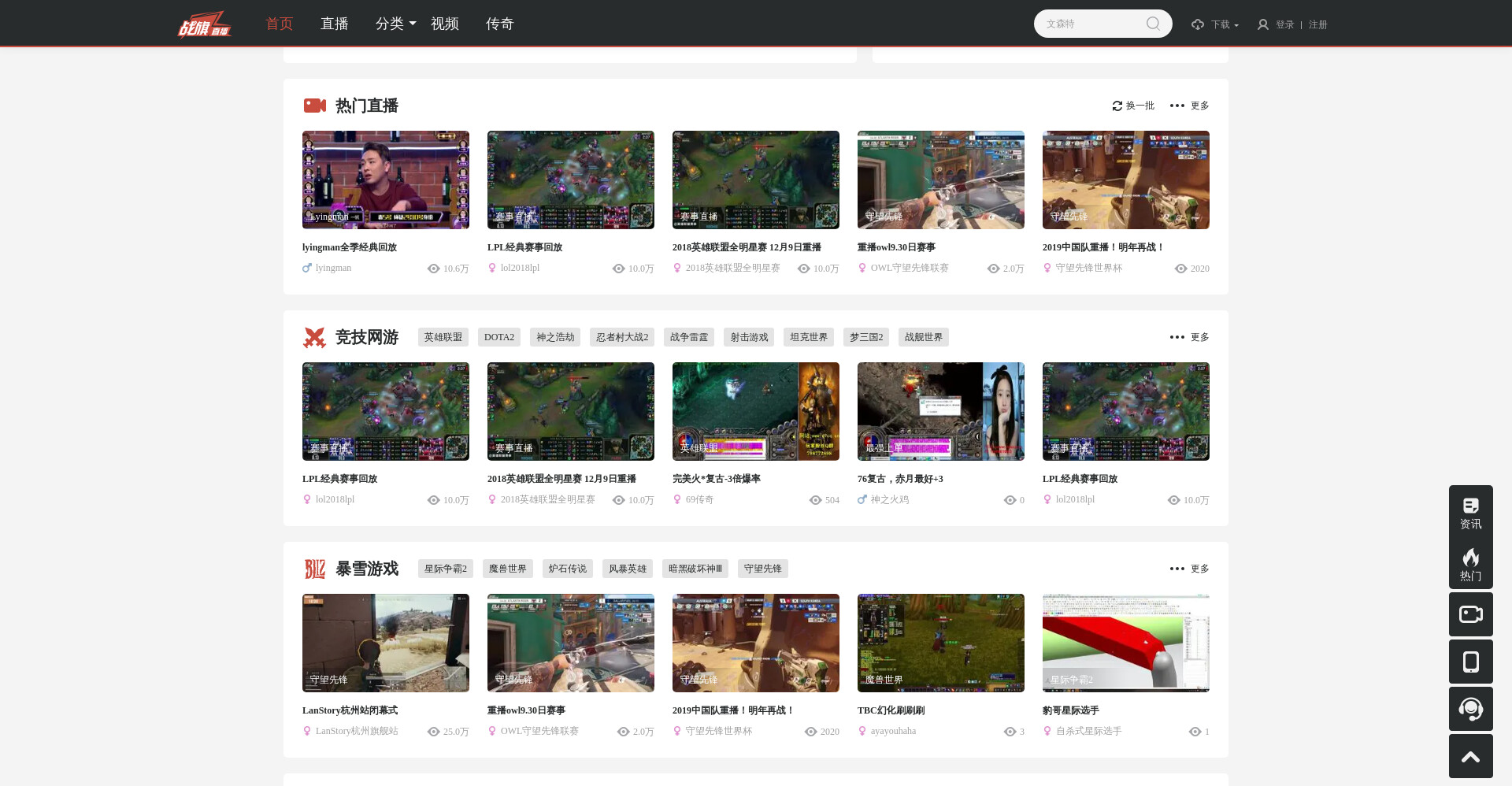Click gender icon beside 神之火鸡
Screen dimensions: 1512x786
point(862,499)
